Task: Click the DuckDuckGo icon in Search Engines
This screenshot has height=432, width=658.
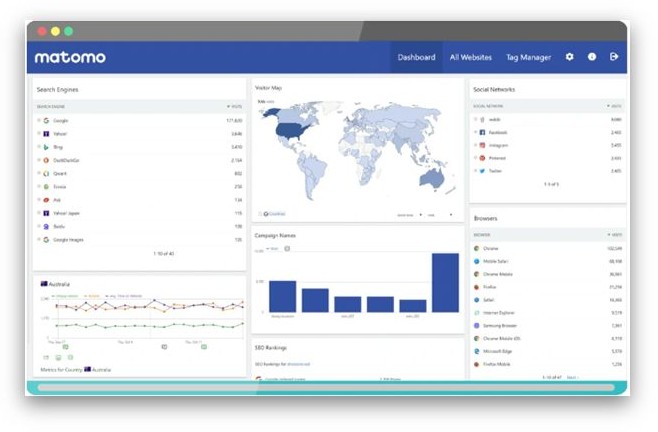Action: (x=46, y=160)
